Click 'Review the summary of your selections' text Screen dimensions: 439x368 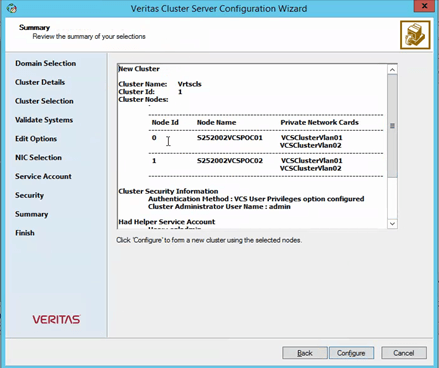pyautogui.click(x=89, y=36)
